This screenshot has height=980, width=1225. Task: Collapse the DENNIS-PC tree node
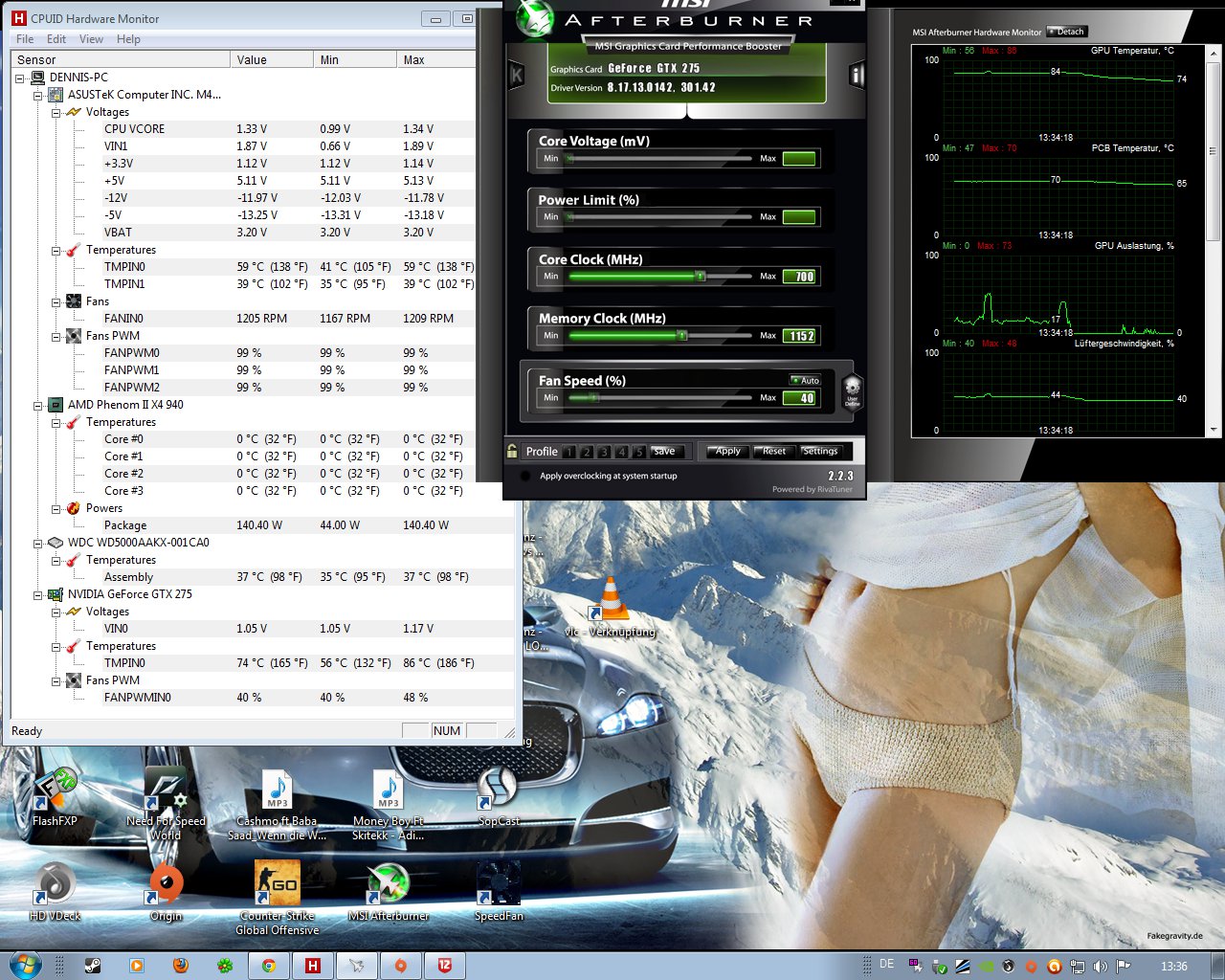coord(20,78)
